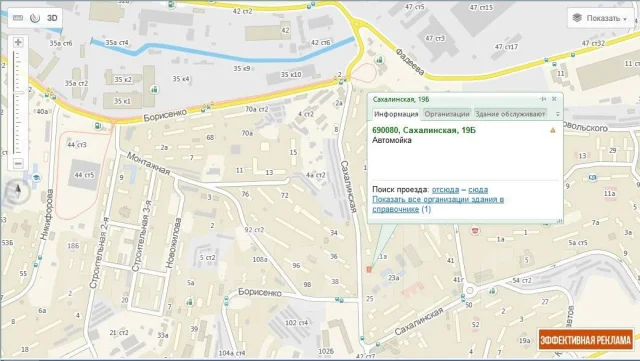Click building label 92 ст2
This screenshot has width=640, height=361.
coord(254,230)
